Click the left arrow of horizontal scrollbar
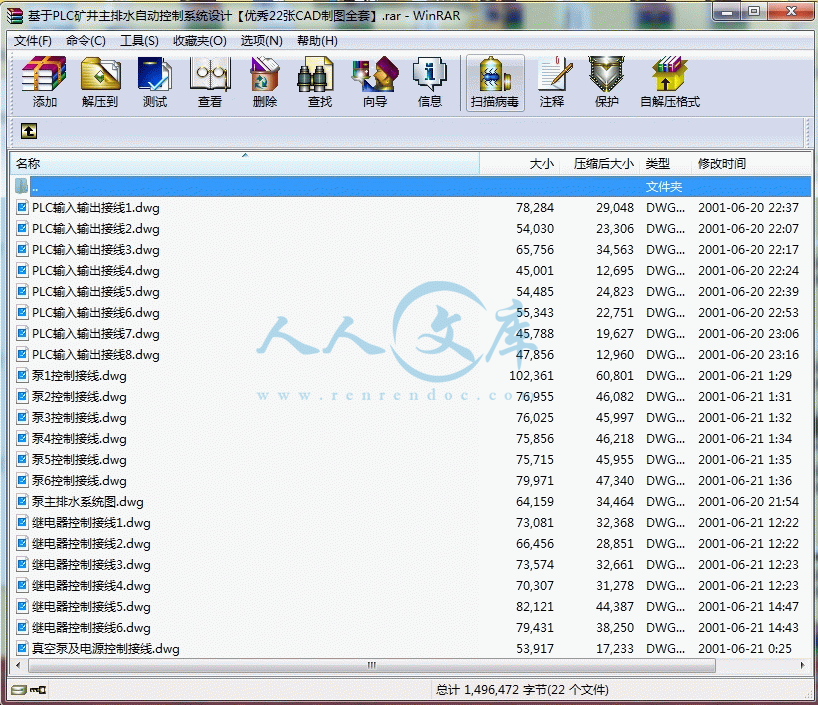This screenshot has height=705, width=818. point(19,665)
